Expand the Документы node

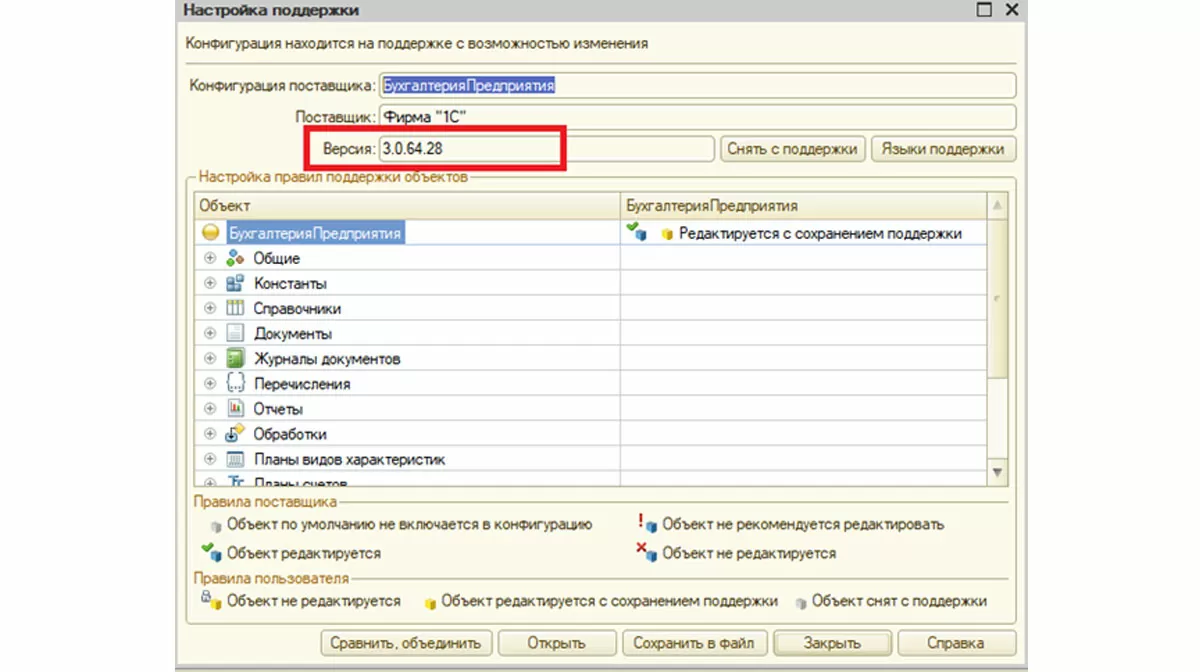(x=210, y=333)
